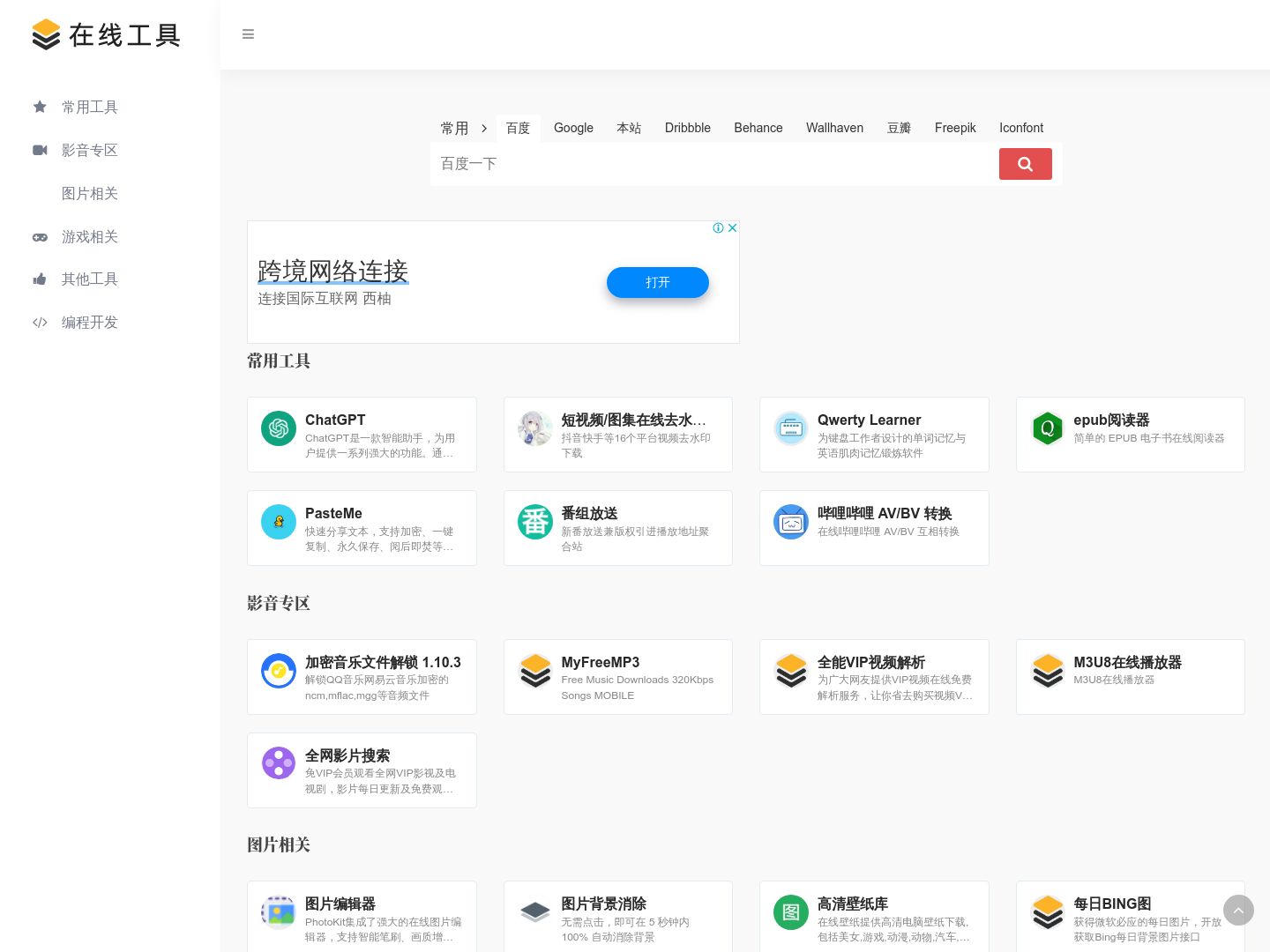
Task: Open 游戏相关 in the sidebar
Action: [90, 236]
